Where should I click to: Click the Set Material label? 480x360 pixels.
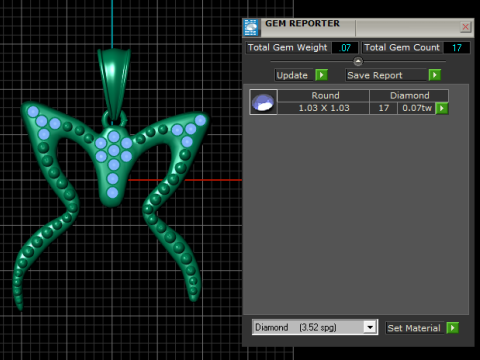[x=414, y=328]
